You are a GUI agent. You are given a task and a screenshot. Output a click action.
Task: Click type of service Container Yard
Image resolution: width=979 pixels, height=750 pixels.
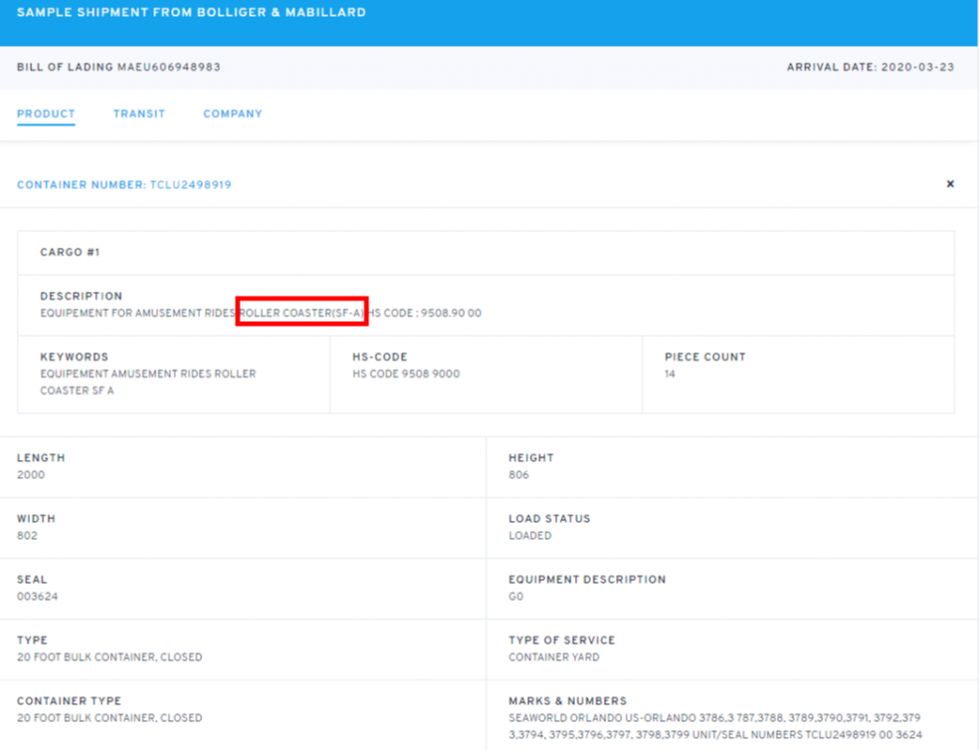(554, 657)
